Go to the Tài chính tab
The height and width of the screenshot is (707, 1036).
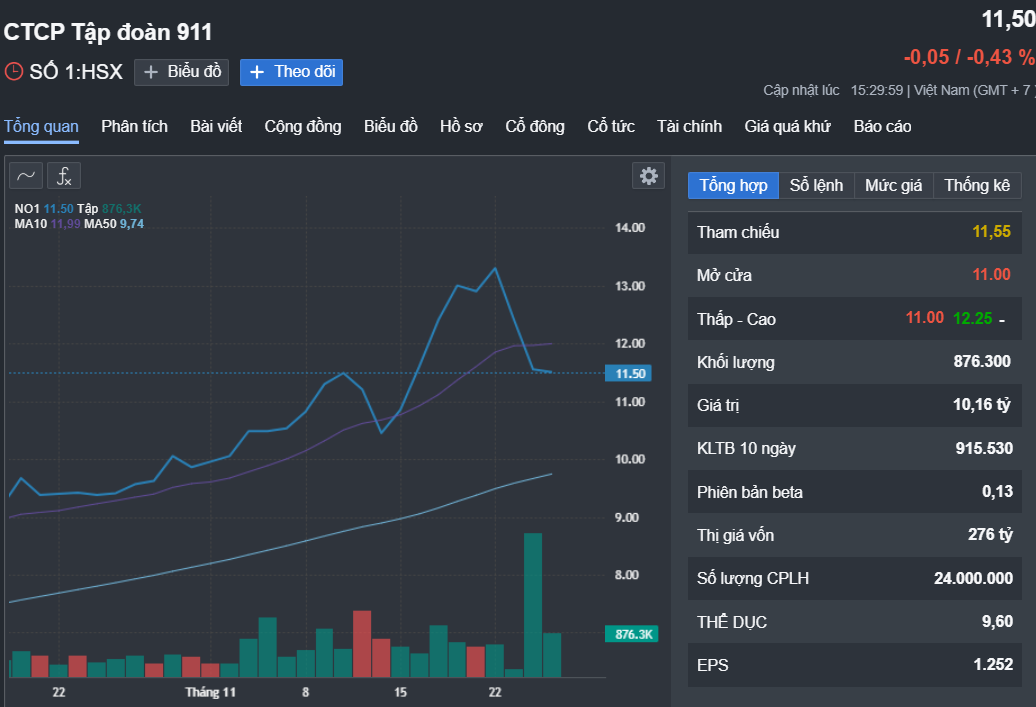pyautogui.click(x=689, y=126)
